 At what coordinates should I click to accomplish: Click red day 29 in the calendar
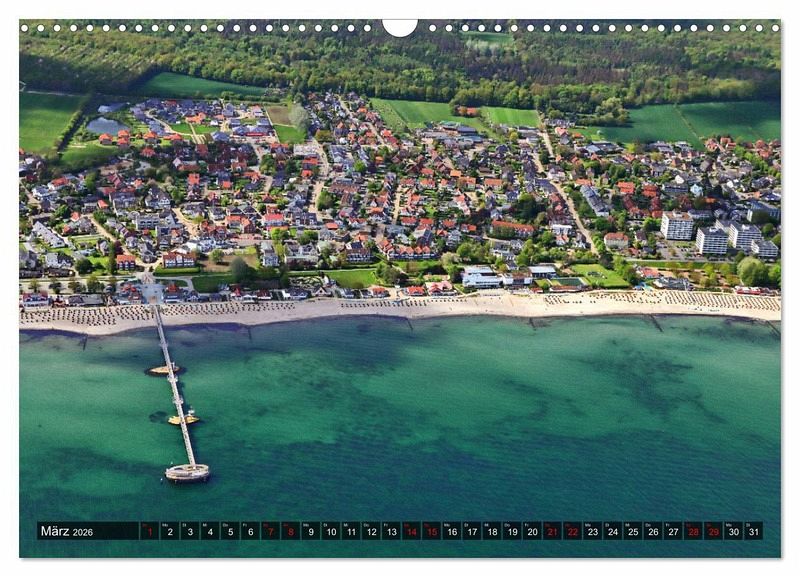[x=713, y=531]
